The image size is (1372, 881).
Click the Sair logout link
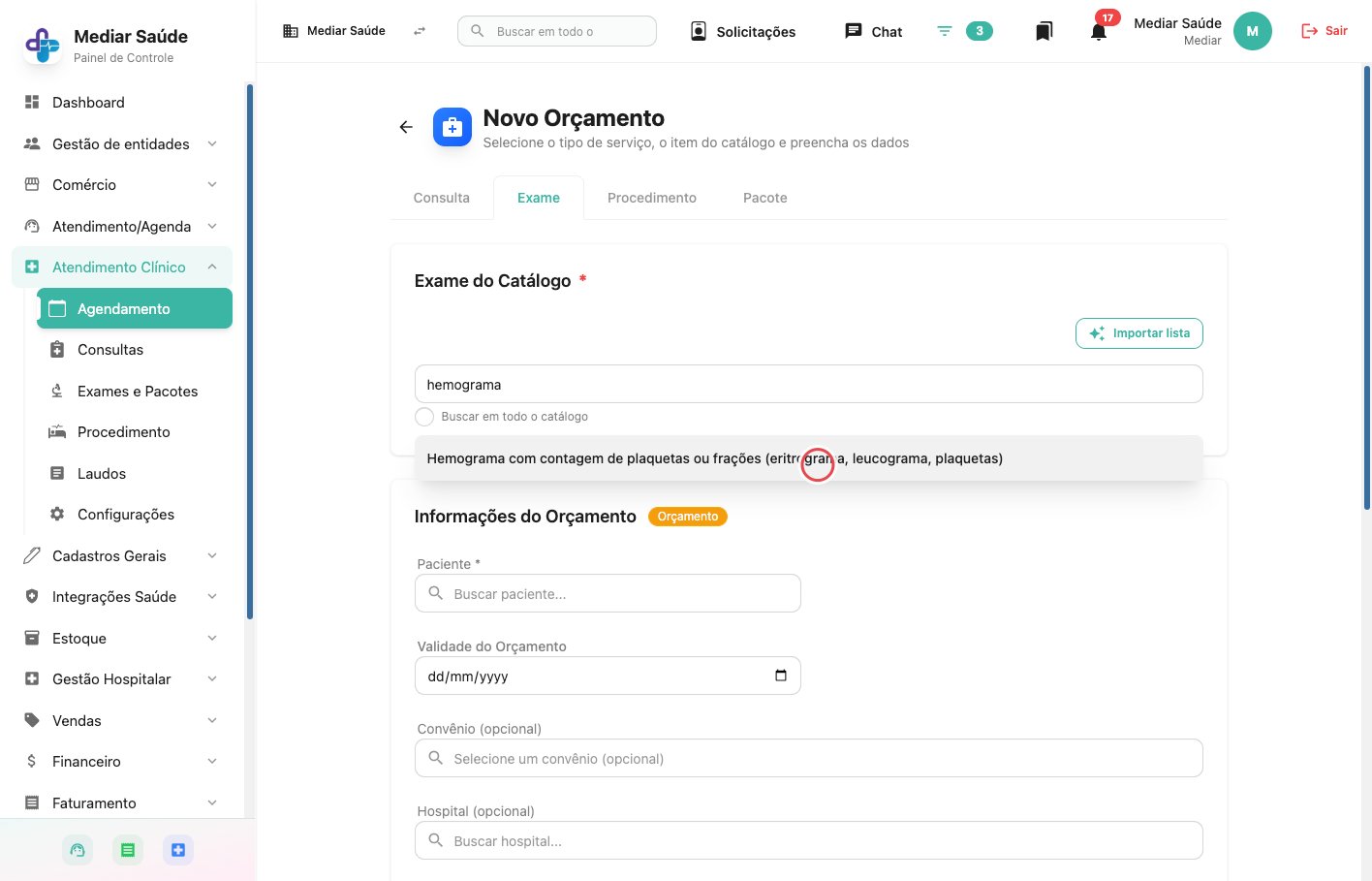tap(1325, 31)
